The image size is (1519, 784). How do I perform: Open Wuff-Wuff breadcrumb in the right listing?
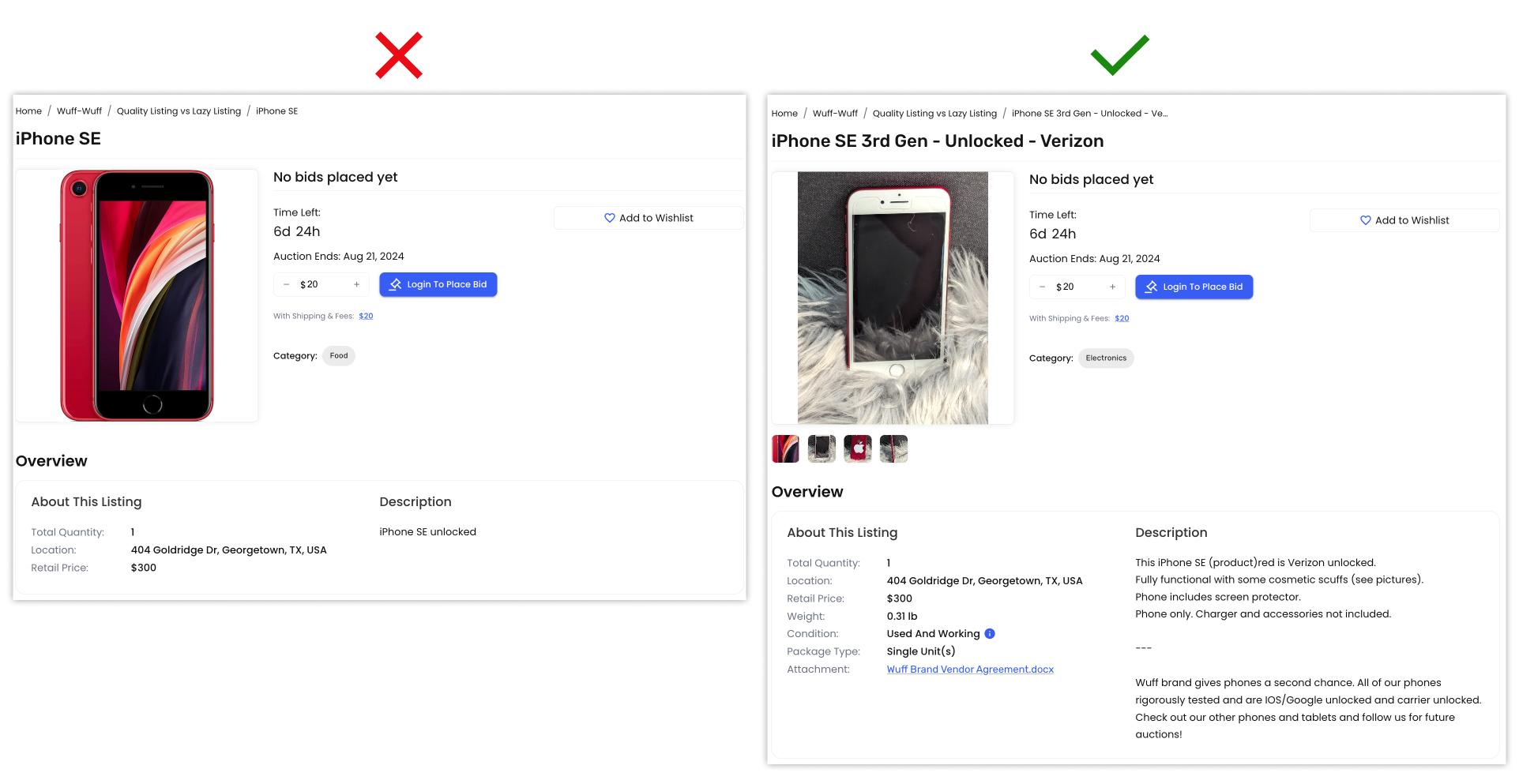835,114
